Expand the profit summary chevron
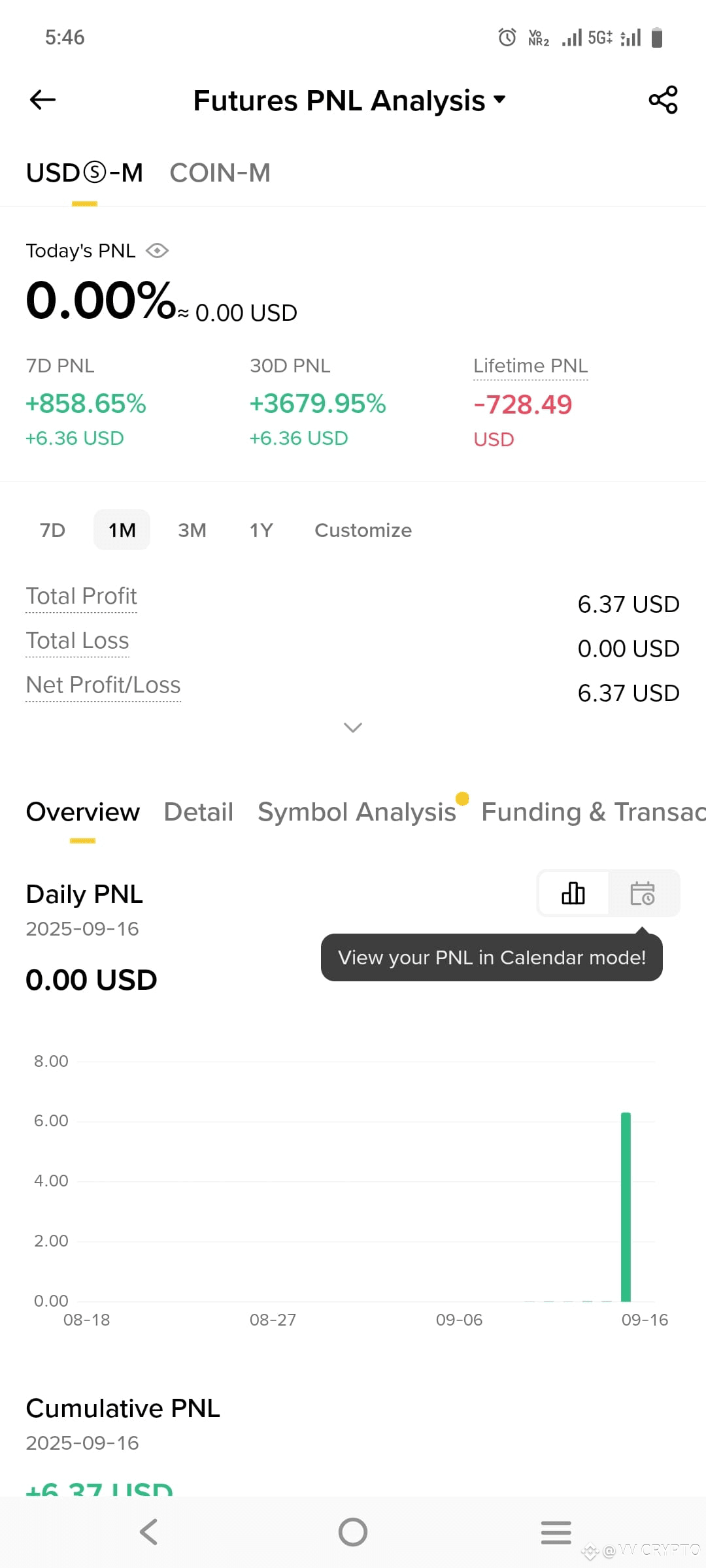The width and height of the screenshot is (706, 1568). coord(353,728)
